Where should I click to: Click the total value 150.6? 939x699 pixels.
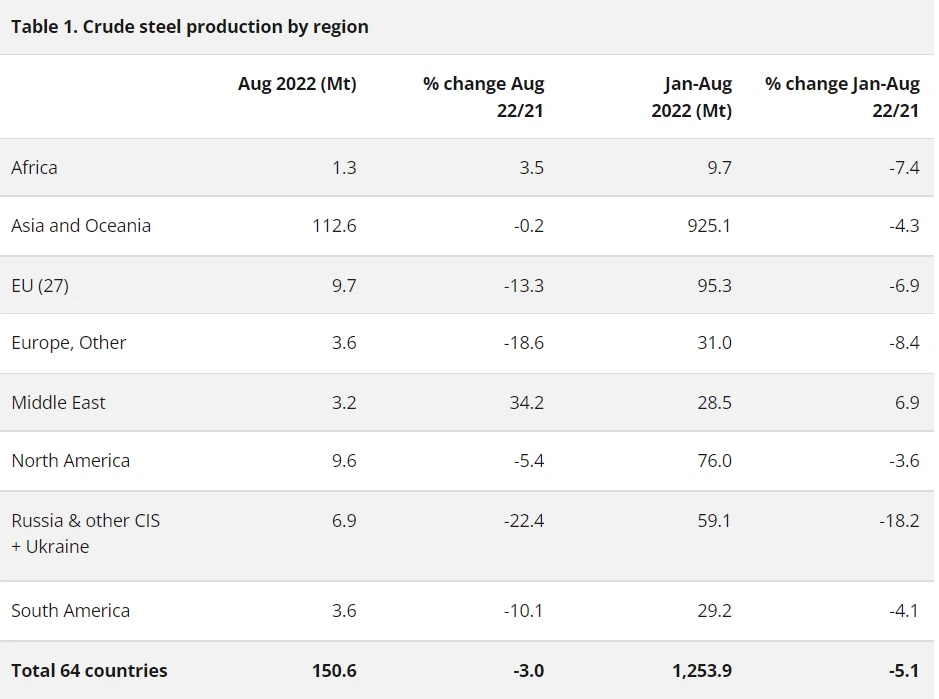coord(334,671)
